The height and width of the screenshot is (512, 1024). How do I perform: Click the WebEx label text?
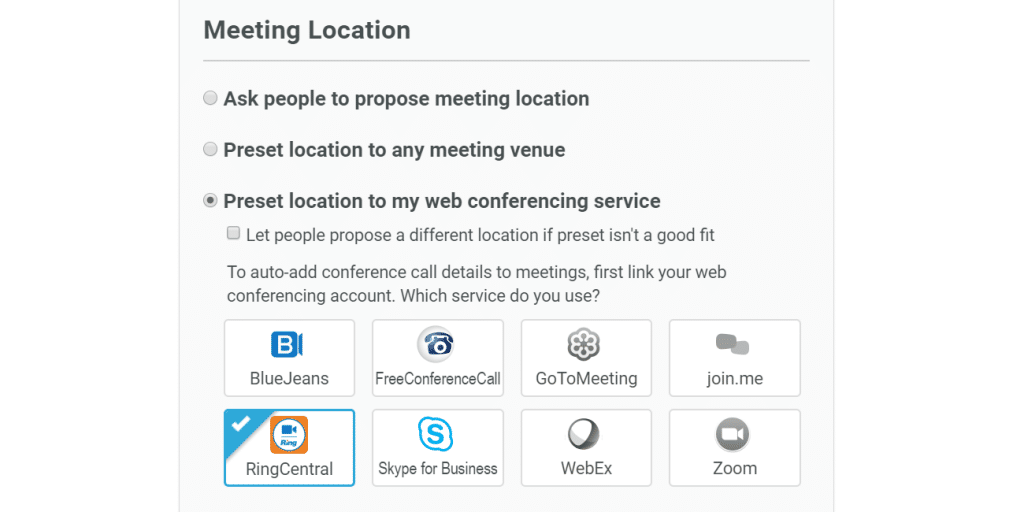tap(586, 468)
